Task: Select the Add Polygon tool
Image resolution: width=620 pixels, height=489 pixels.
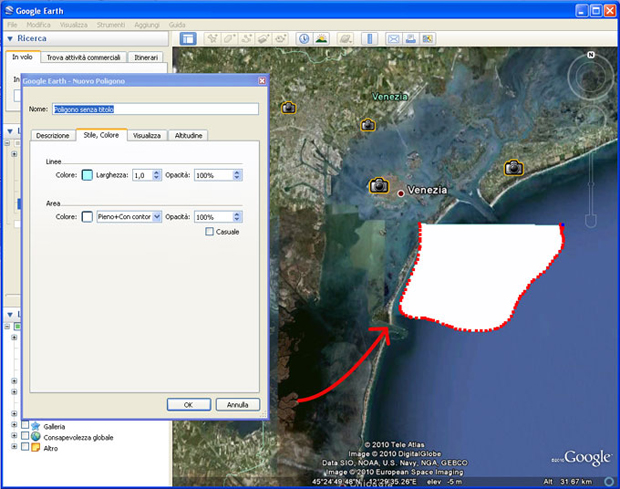Action: coord(229,39)
